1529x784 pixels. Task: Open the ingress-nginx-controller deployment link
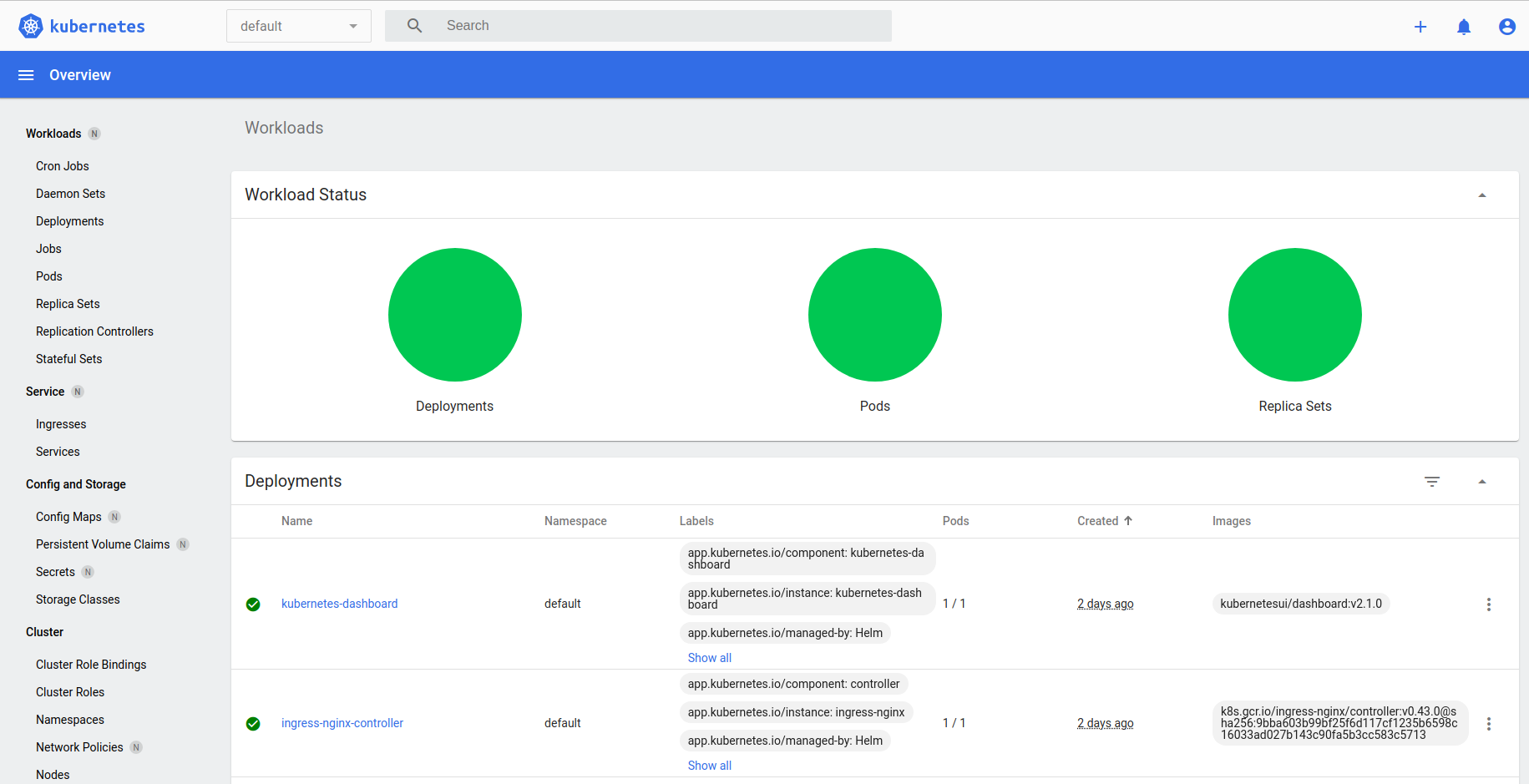pyautogui.click(x=342, y=723)
